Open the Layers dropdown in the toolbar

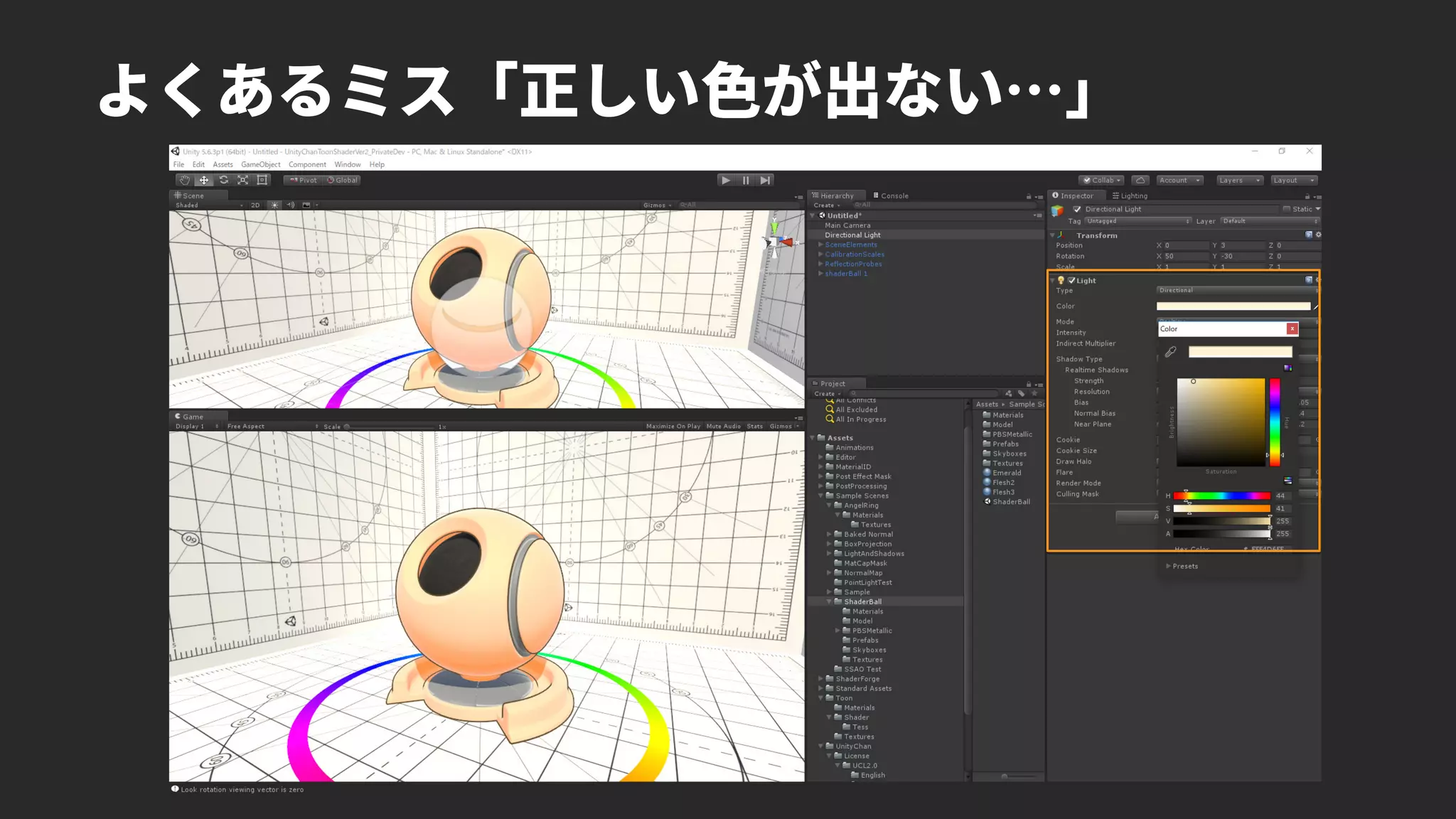coord(1239,181)
